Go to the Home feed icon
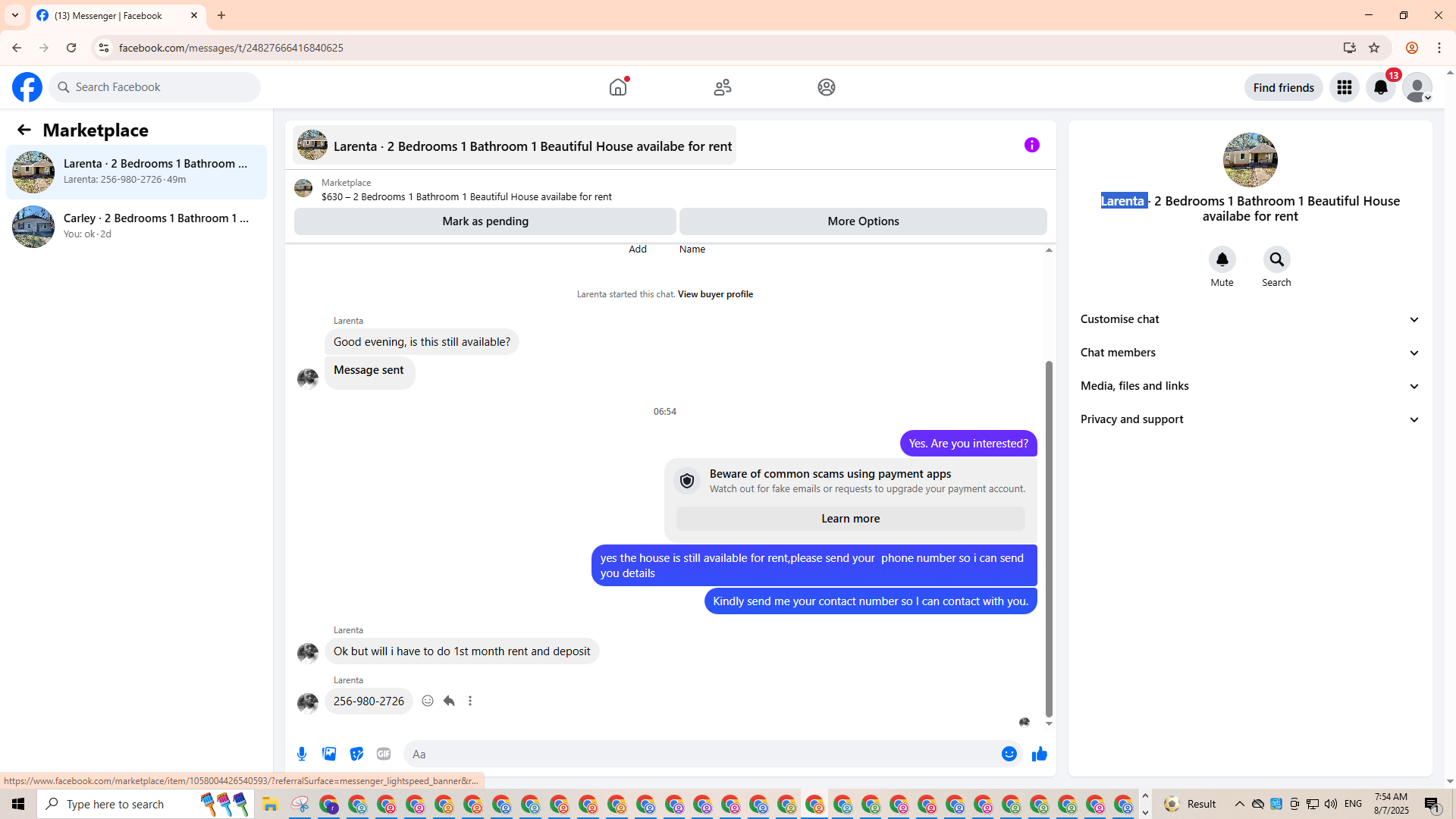This screenshot has height=819, width=1456. tap(618, 87)
